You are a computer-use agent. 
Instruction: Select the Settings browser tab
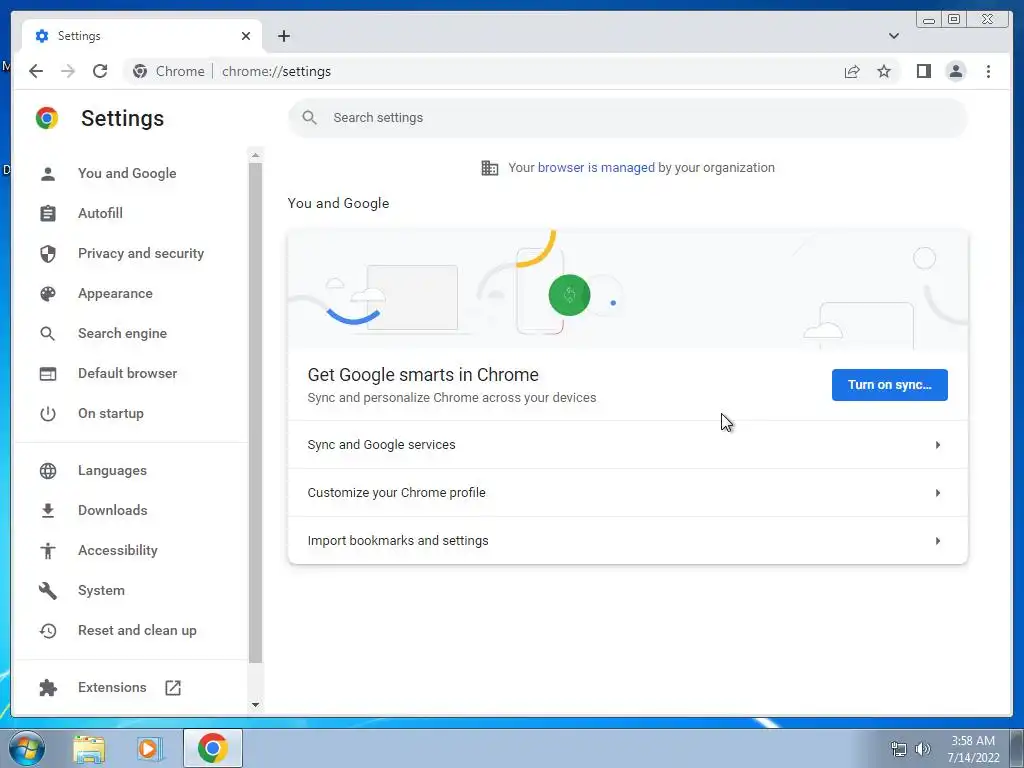pos(142,36)
